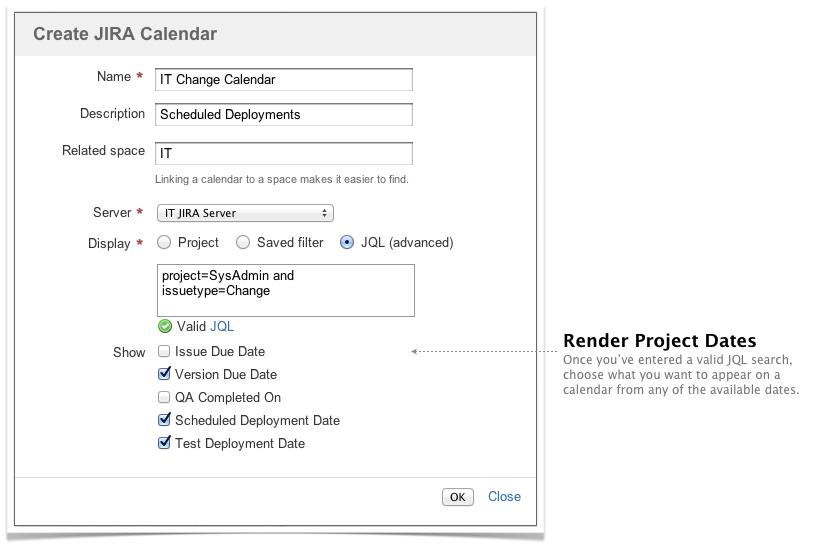Screen dimensions: 815x548
Task: Click inside the JQL query text area
Action: pos(284,289)
